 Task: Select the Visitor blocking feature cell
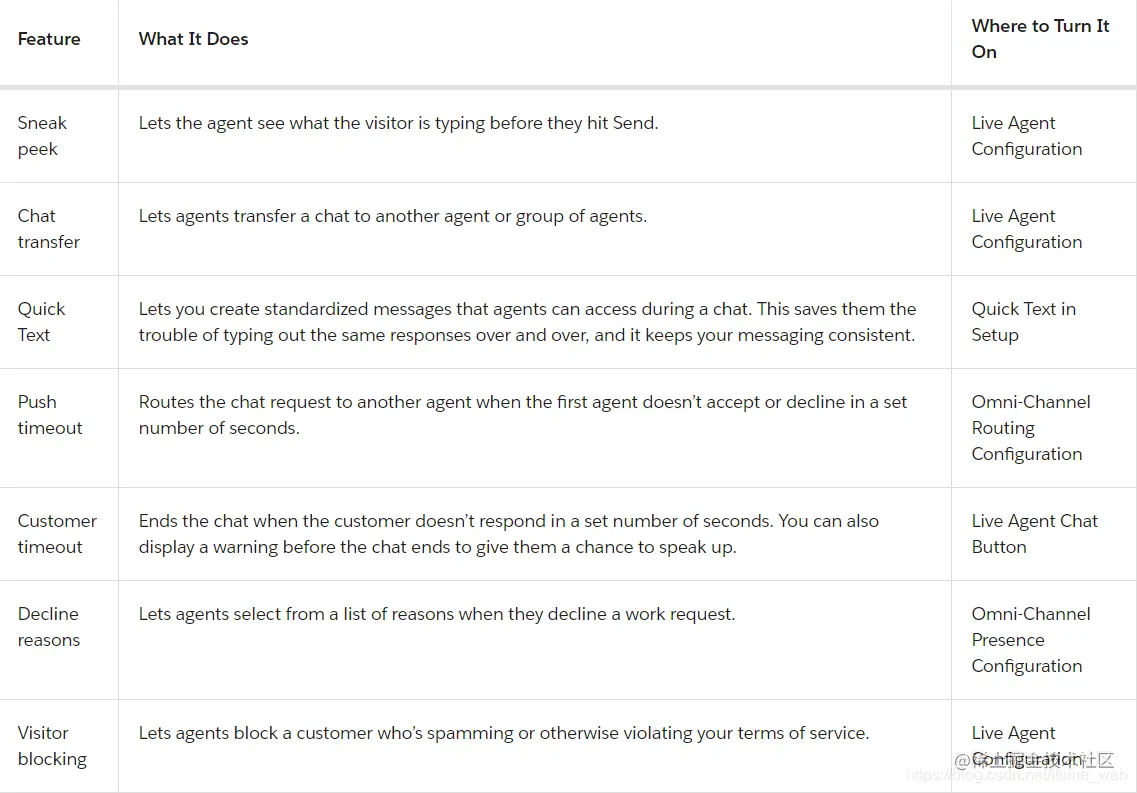coord(52,746)
